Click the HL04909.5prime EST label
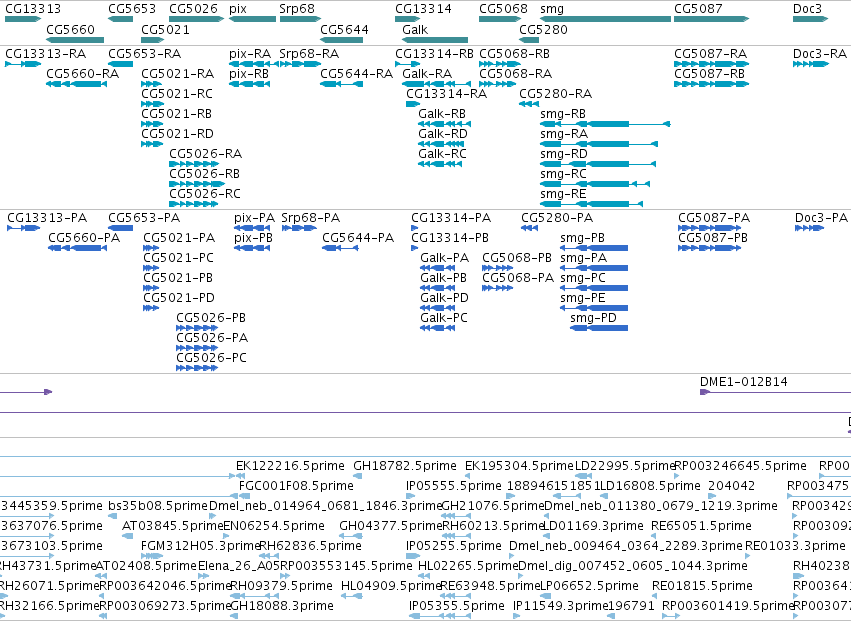This screenshot has height=621, width=851. (x=391, y=586)
